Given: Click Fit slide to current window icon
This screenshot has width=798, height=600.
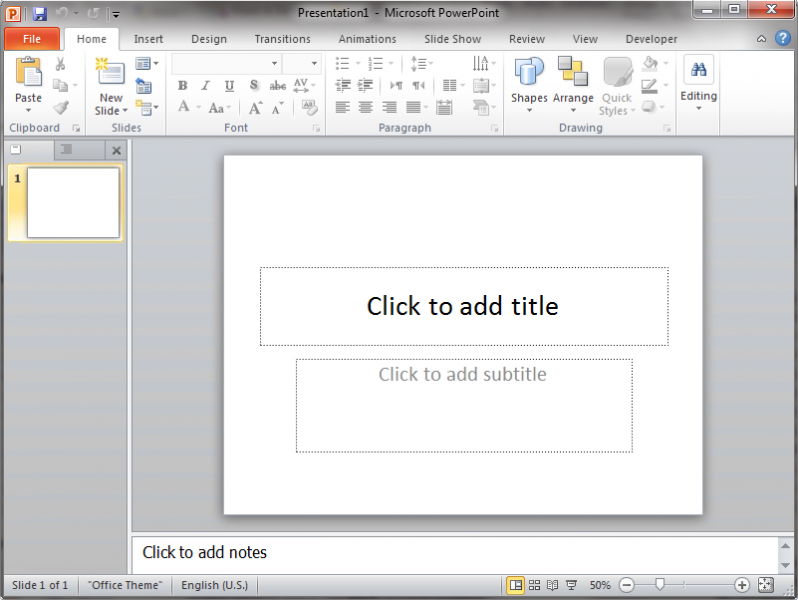Looking at the screenshot, I should tap(766, 585).
